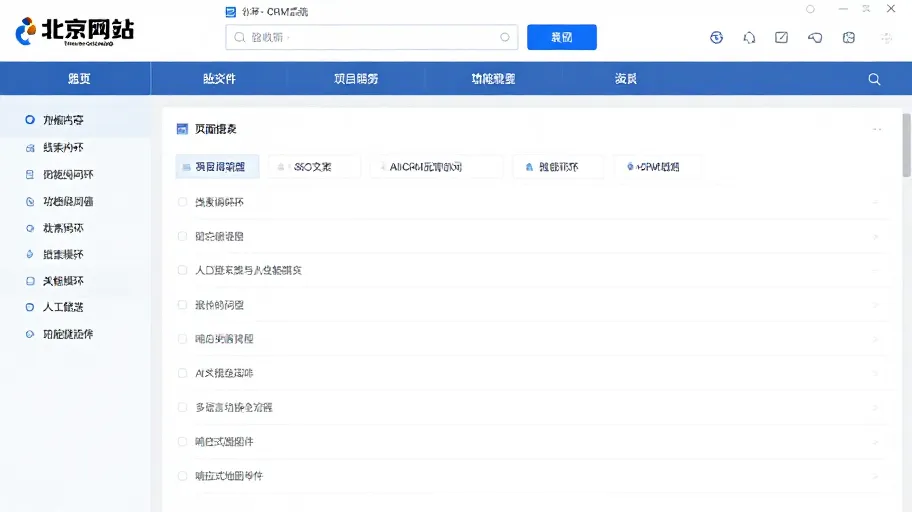
Task: Click the blue dot icon in the fifth pill tab
Action: (x=630, y=167)
